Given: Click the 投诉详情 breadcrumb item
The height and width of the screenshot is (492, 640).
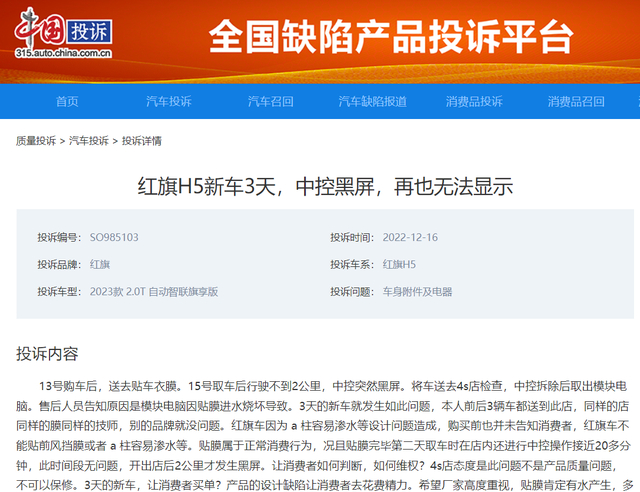Looking at the screenshot, I should (142, 141).
